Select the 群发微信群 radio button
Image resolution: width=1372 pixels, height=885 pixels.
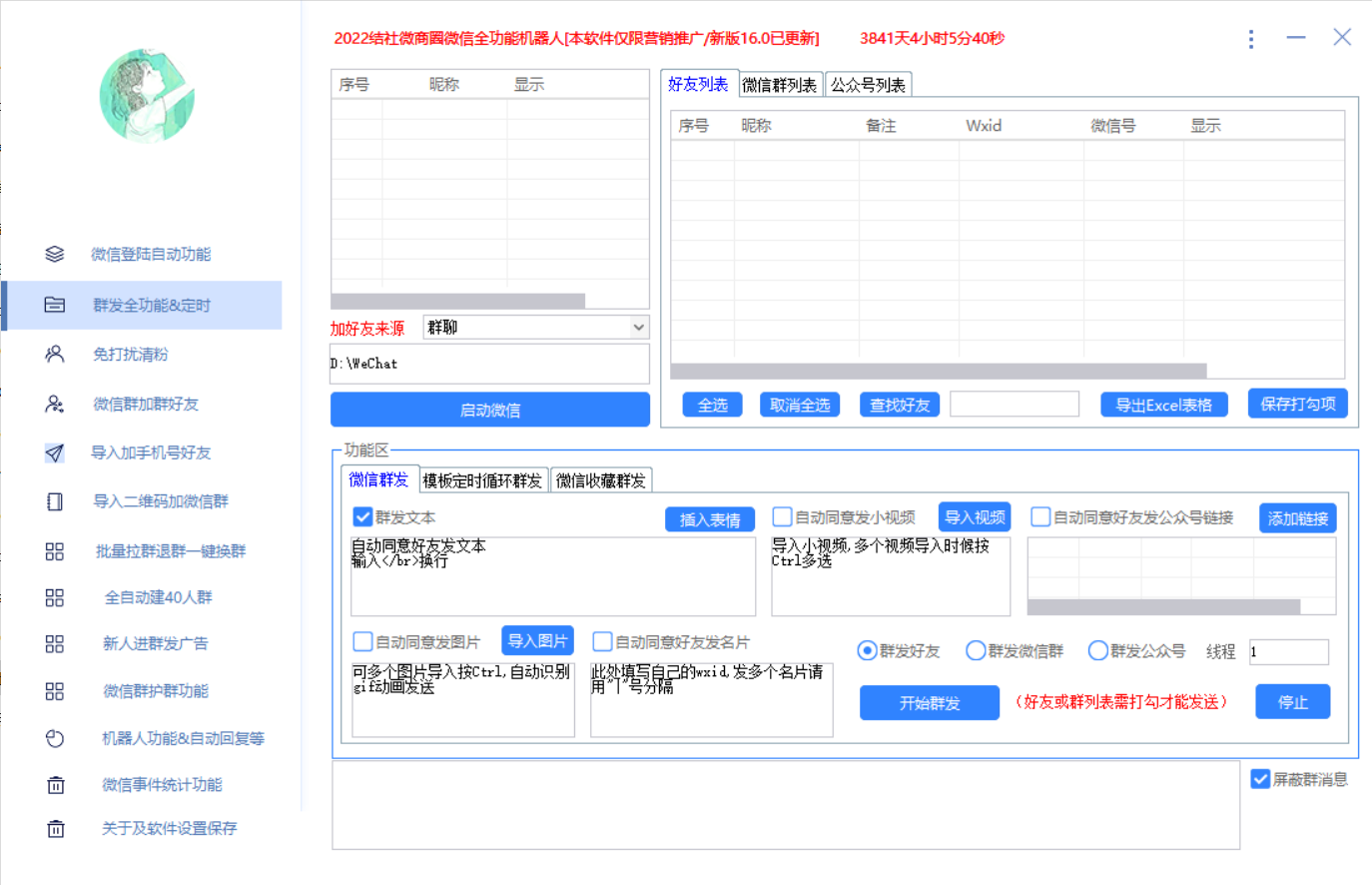pos(975,650)
